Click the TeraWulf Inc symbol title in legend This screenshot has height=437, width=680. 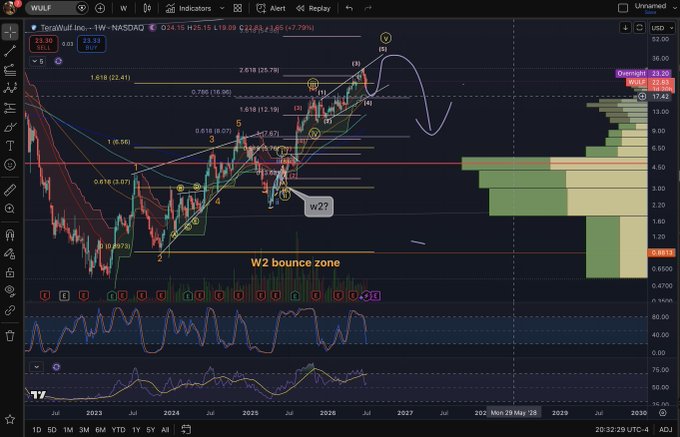click(x=92, y=28)
